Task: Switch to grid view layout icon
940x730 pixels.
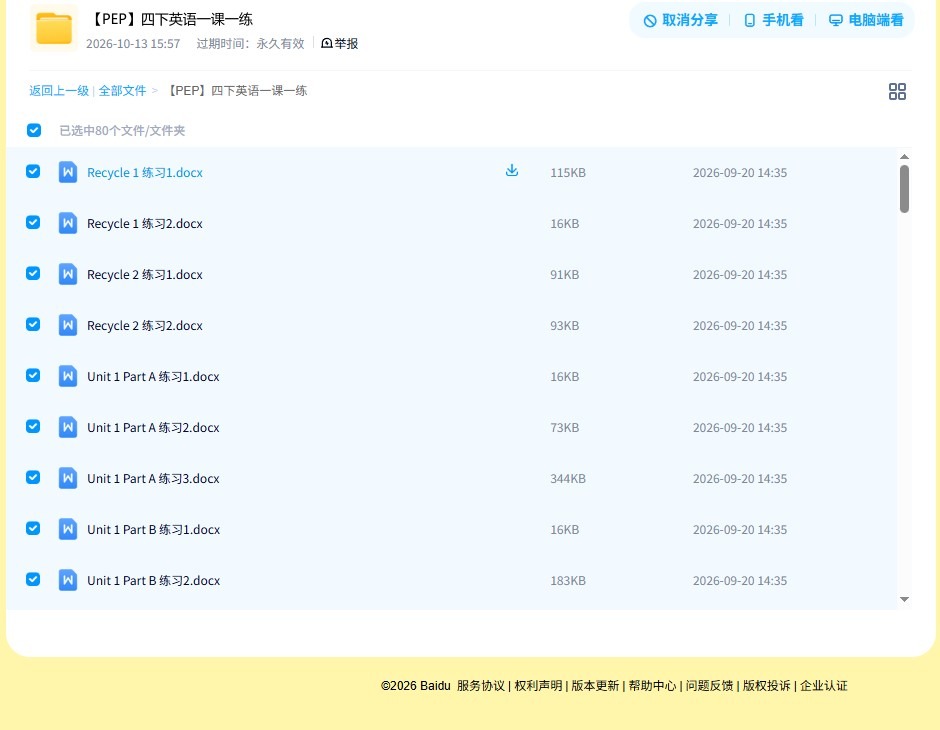Action: (897, 91)
